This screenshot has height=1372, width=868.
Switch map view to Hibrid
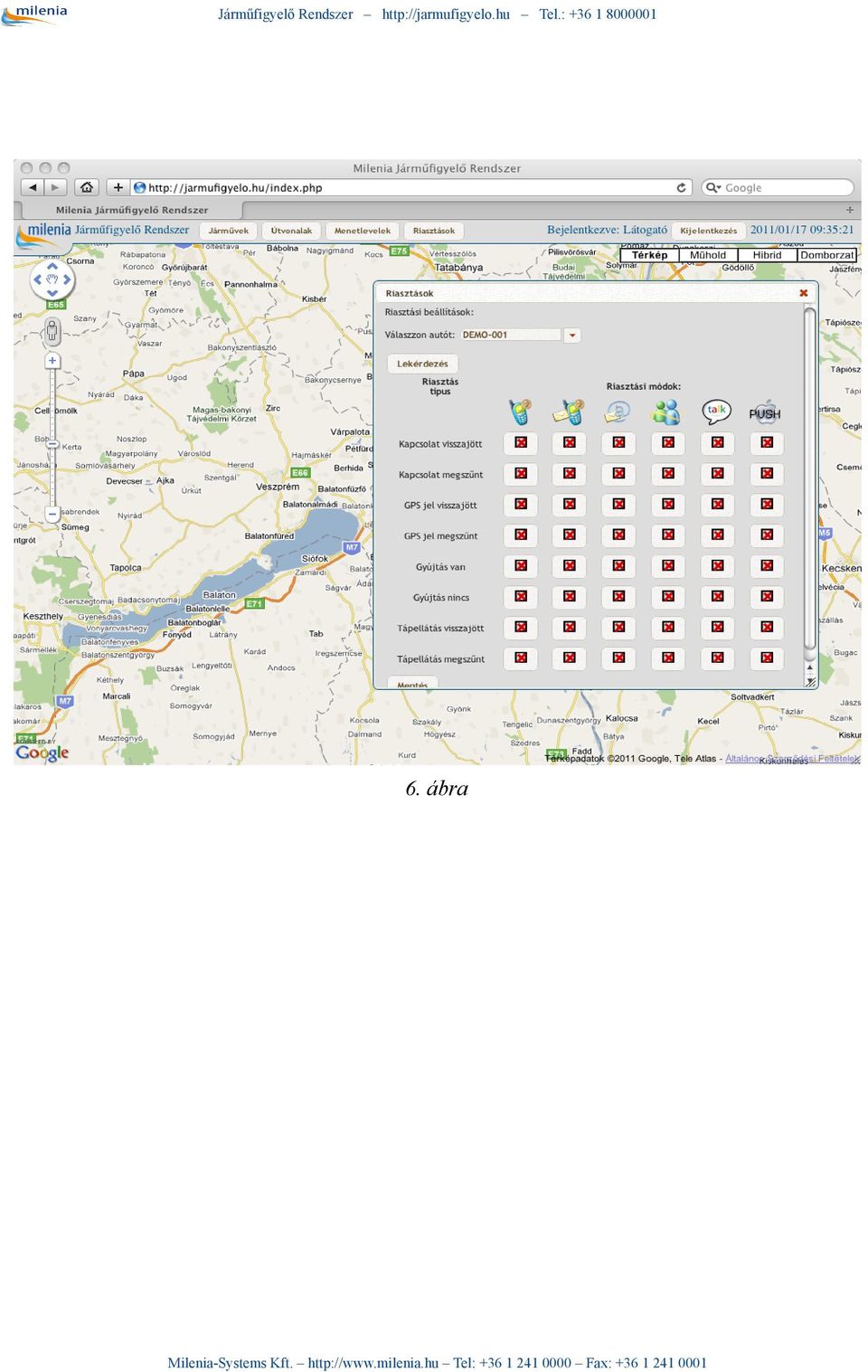pyautogui.click(x=767, y=255)
